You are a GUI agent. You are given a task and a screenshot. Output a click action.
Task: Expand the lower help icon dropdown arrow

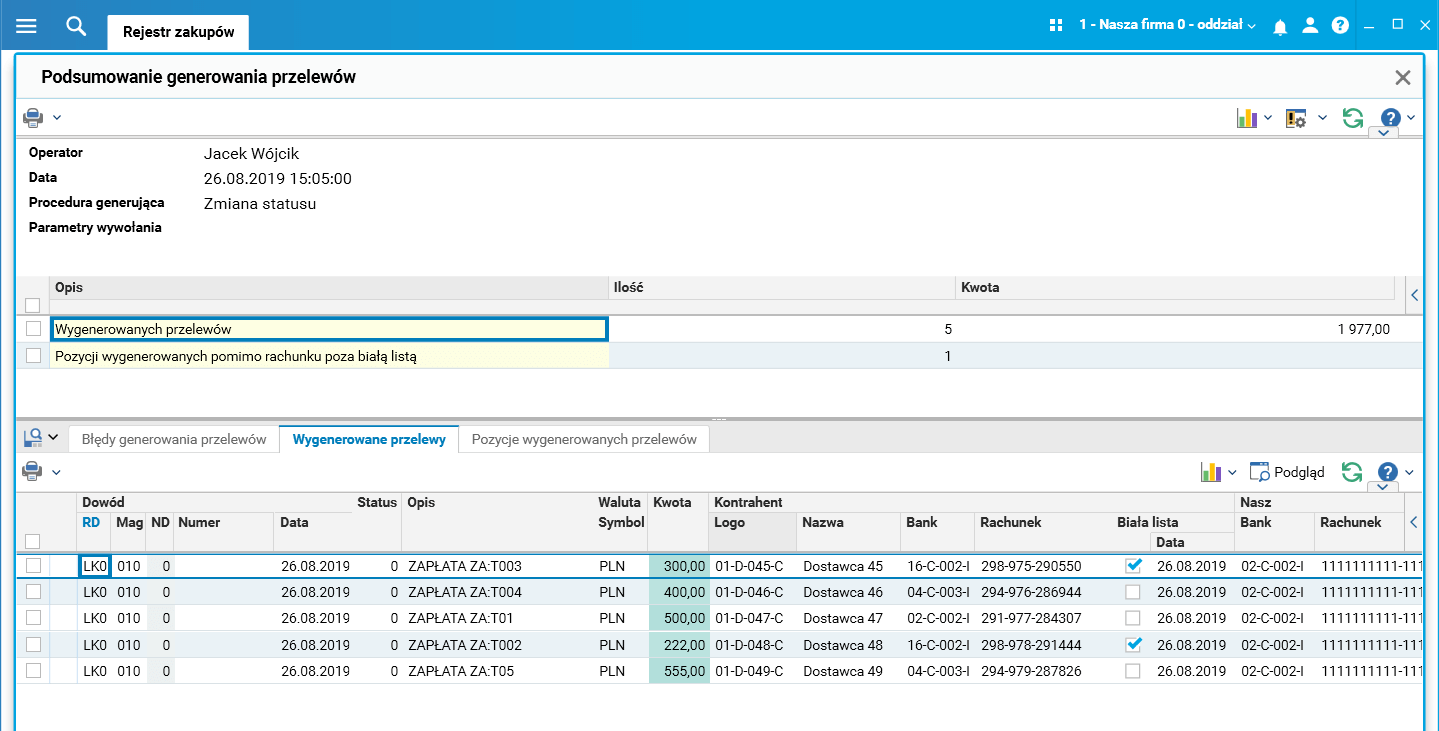1409,472
